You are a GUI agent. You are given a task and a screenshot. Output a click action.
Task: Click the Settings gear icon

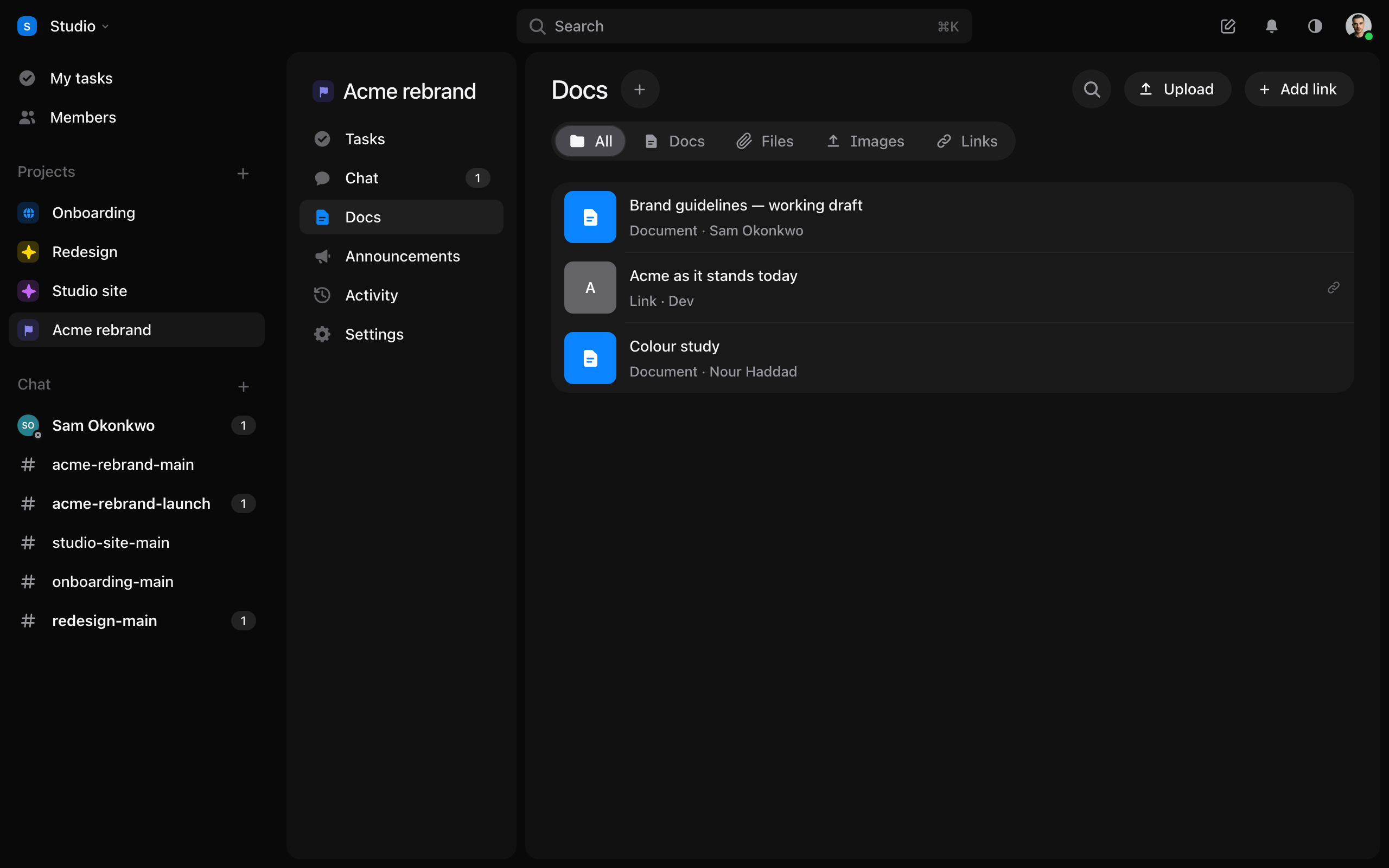[322, 334]
